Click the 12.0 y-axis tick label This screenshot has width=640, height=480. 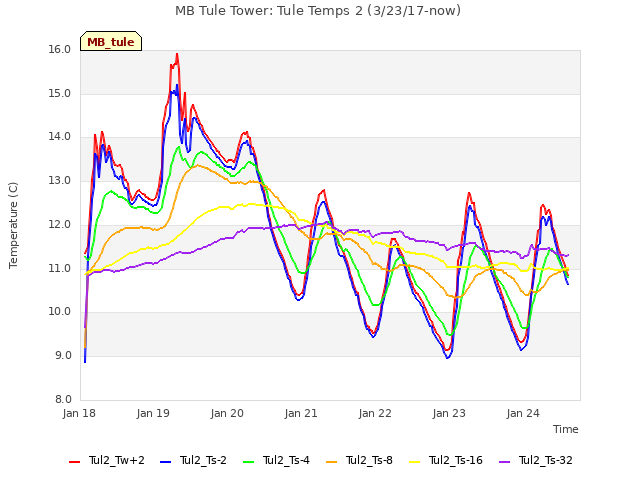60,224
